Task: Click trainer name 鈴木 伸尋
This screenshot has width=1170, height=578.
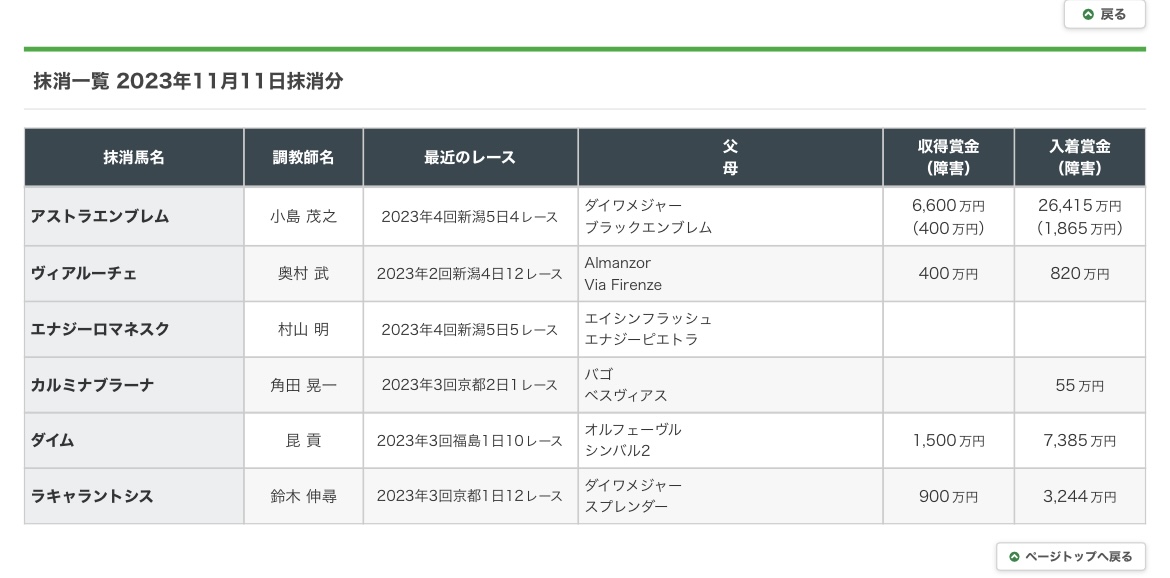Action: [x=303, y=497]
